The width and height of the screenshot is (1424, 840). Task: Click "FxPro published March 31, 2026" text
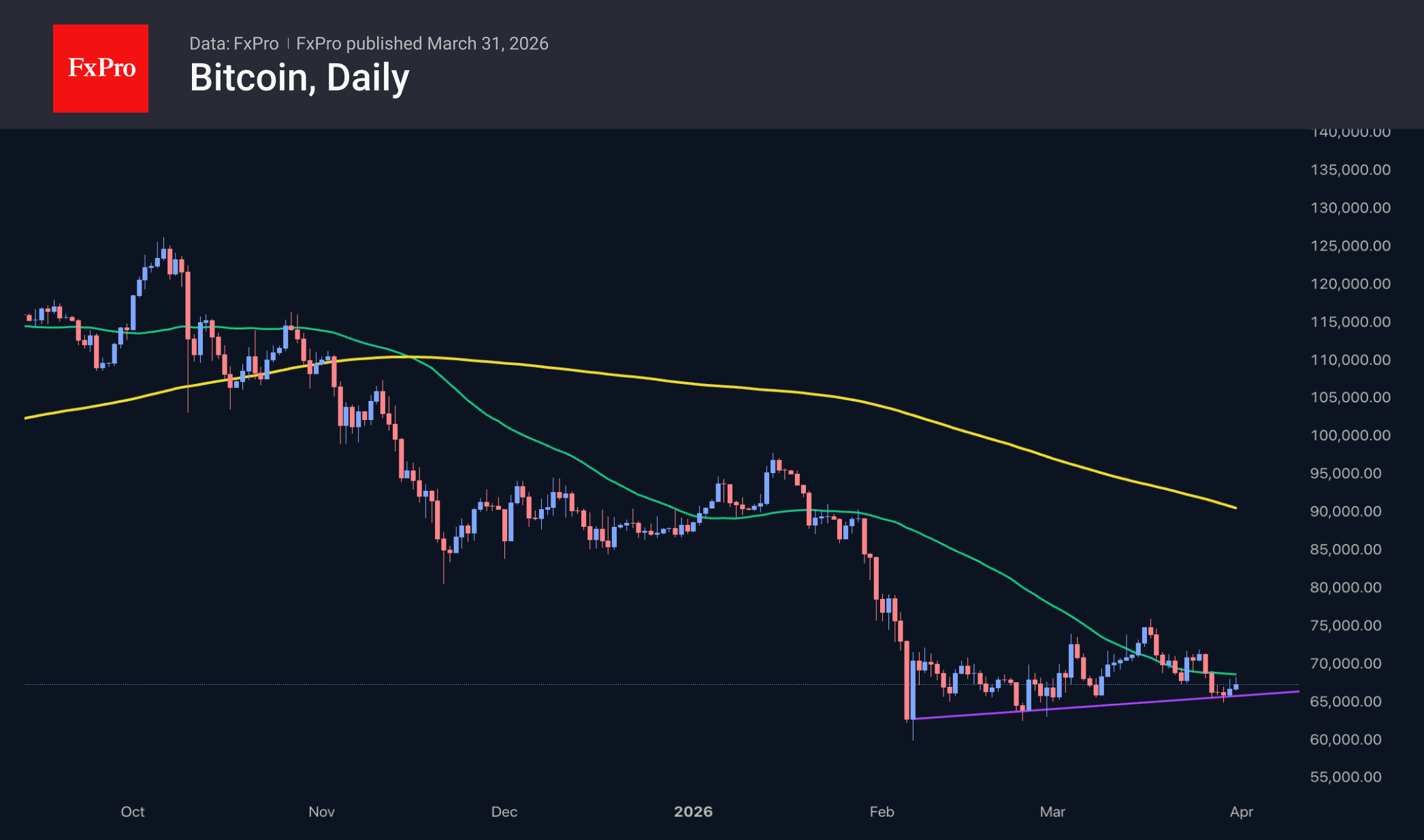pyautogui.click(x=422, y=44)
